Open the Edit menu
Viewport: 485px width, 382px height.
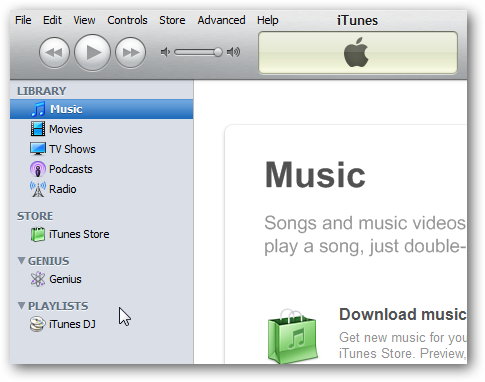52,20
